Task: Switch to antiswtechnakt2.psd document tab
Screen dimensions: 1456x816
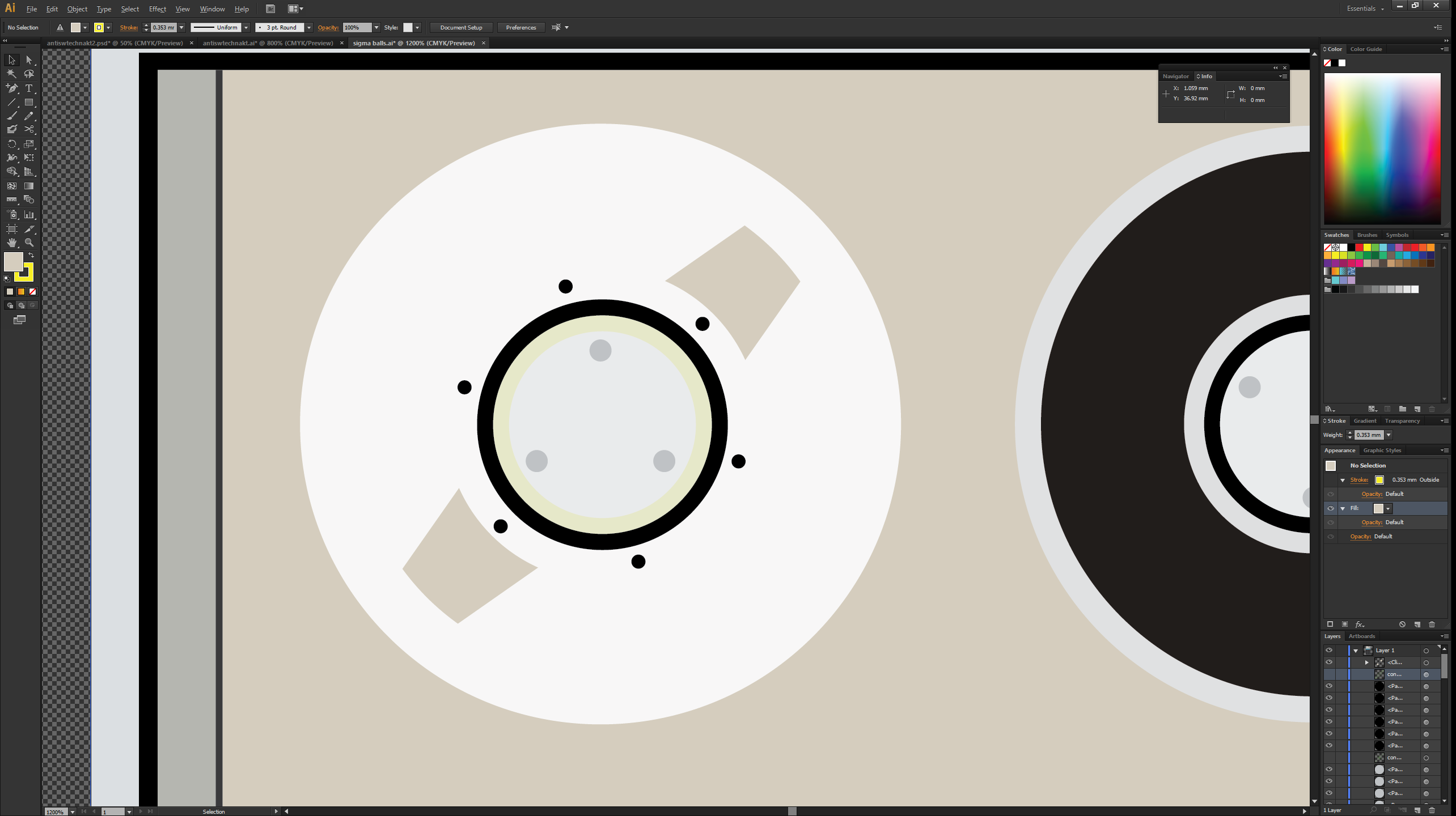Action: (115, 43)
